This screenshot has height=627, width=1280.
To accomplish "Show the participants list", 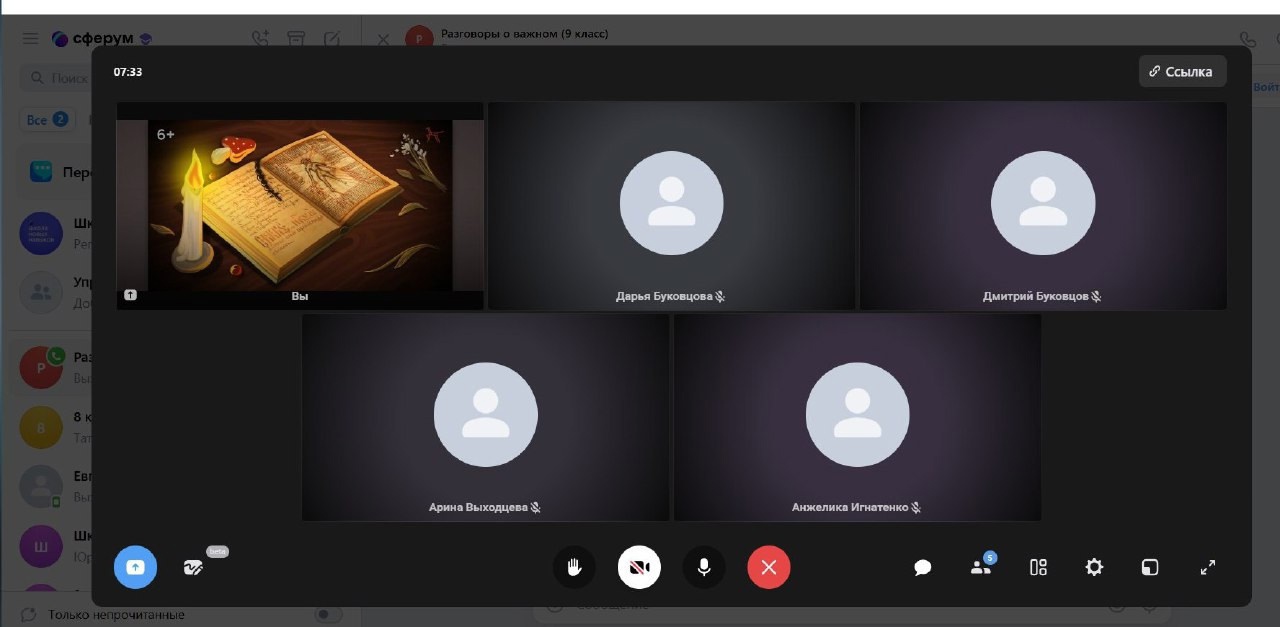I will 981,567.
